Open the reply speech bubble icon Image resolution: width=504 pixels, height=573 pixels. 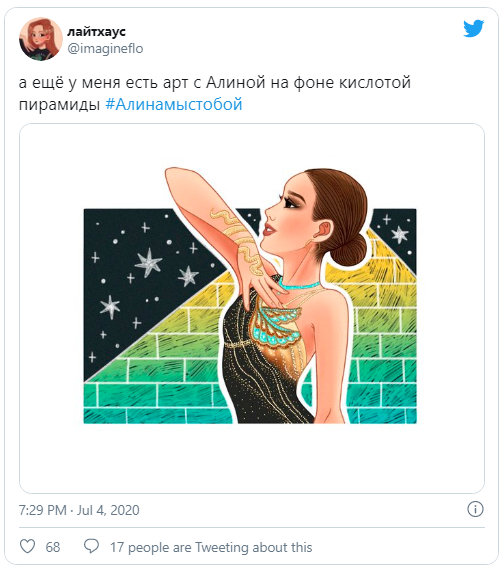pos(91,546)
